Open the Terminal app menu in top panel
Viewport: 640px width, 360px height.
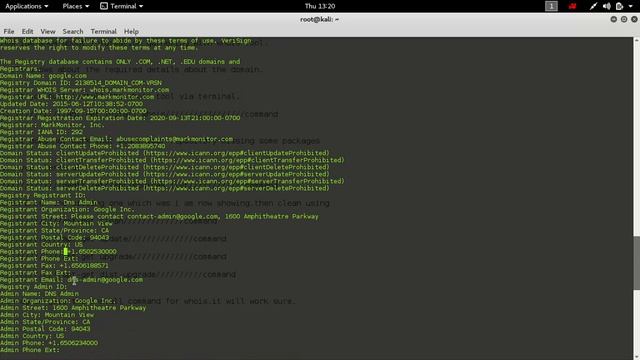point(126,6)
